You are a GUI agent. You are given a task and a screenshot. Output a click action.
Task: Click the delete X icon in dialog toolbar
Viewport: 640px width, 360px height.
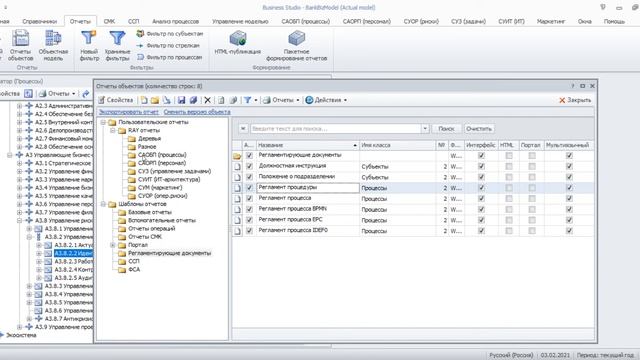(x=207, y=100)
